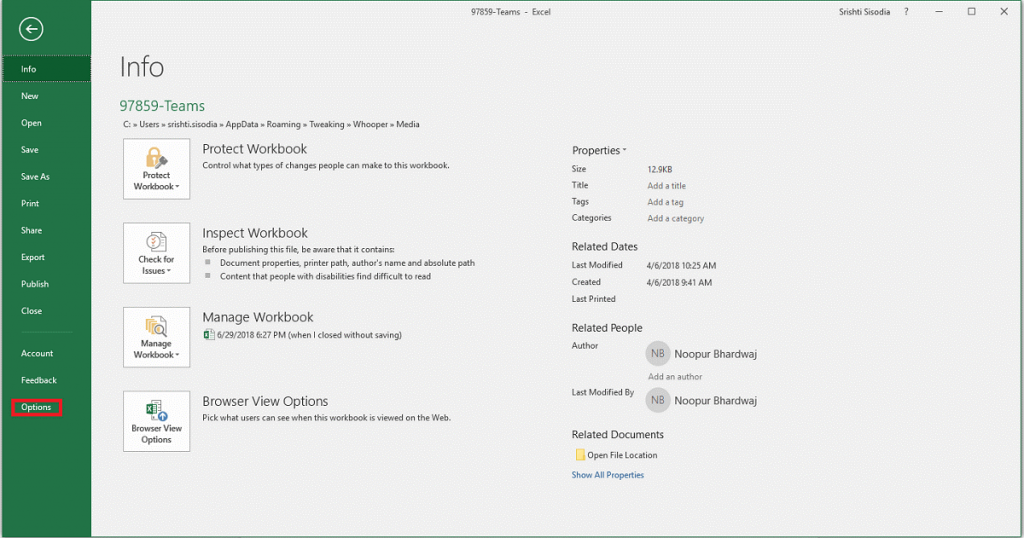
Task: Click the Add a title field
Action: click(x=667, y=185)
